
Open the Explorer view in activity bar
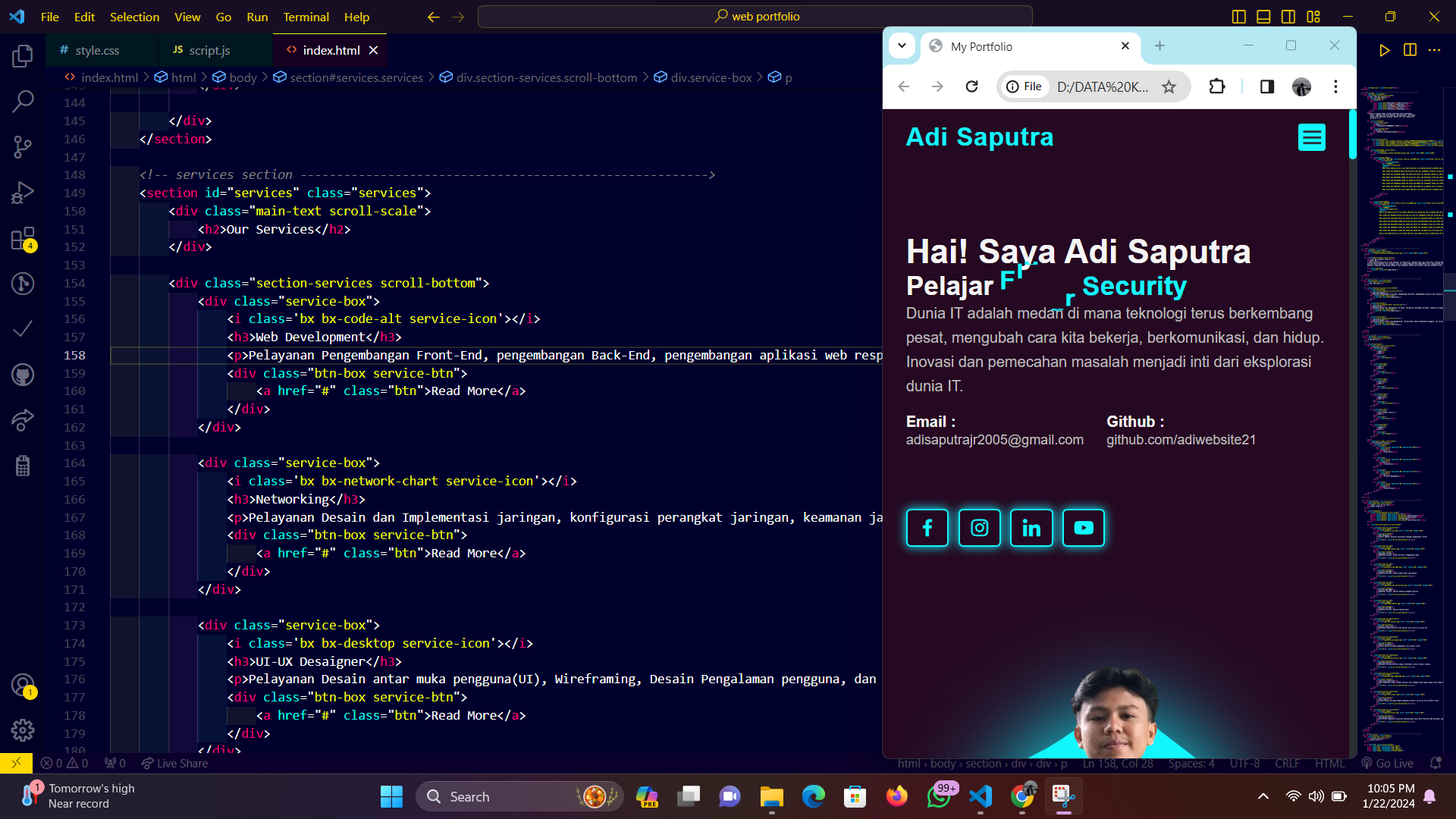click(x=23, y=55)
